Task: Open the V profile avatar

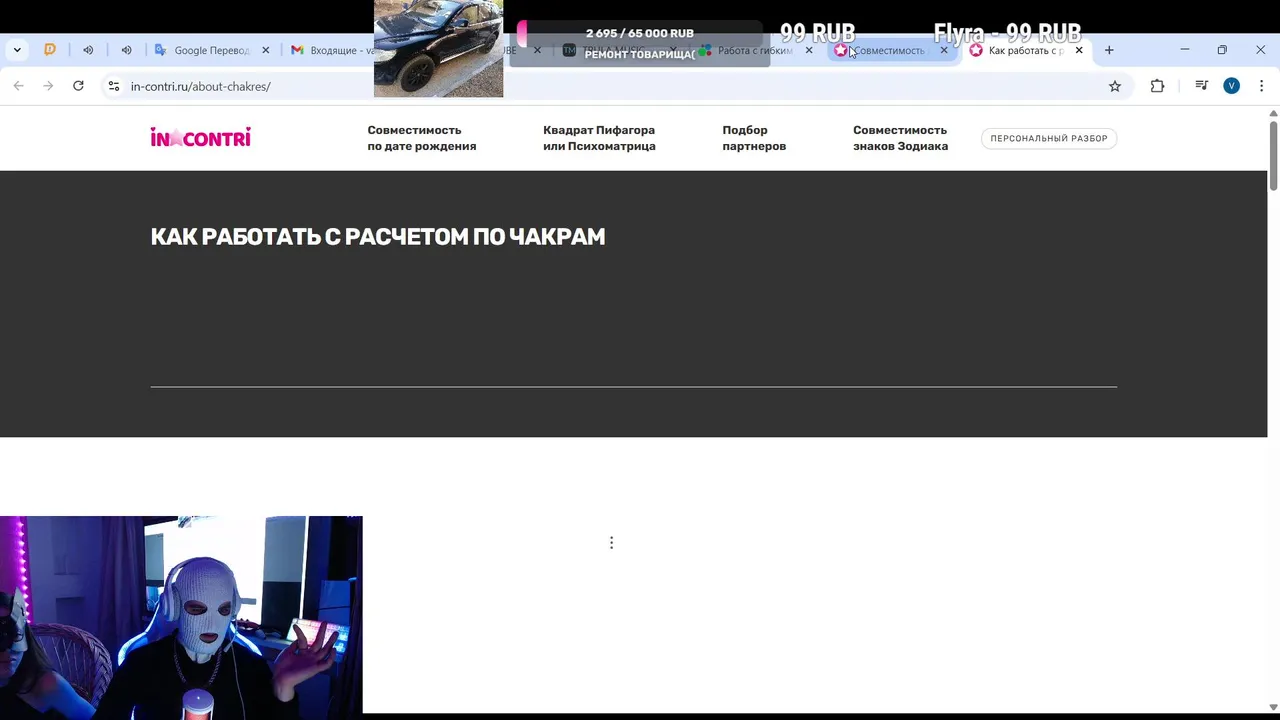Action: [x=1232, y=86]
